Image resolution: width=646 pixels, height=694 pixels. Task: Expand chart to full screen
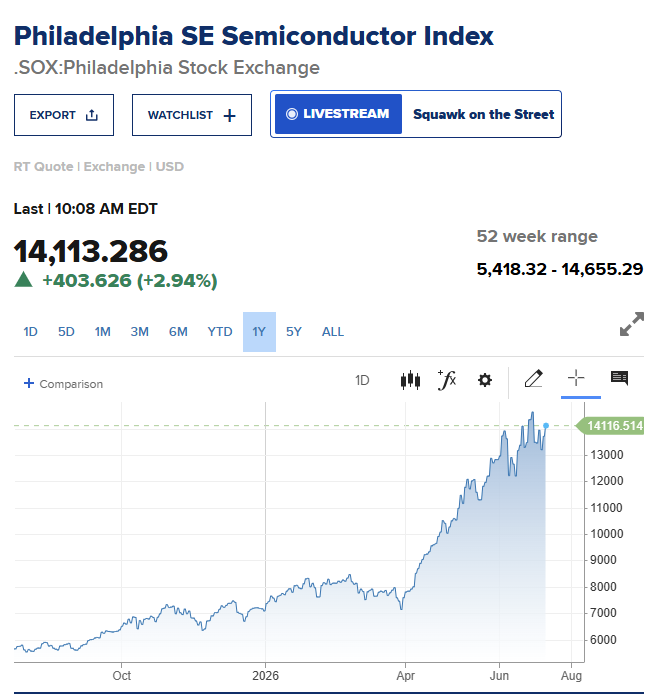[632, 324]
